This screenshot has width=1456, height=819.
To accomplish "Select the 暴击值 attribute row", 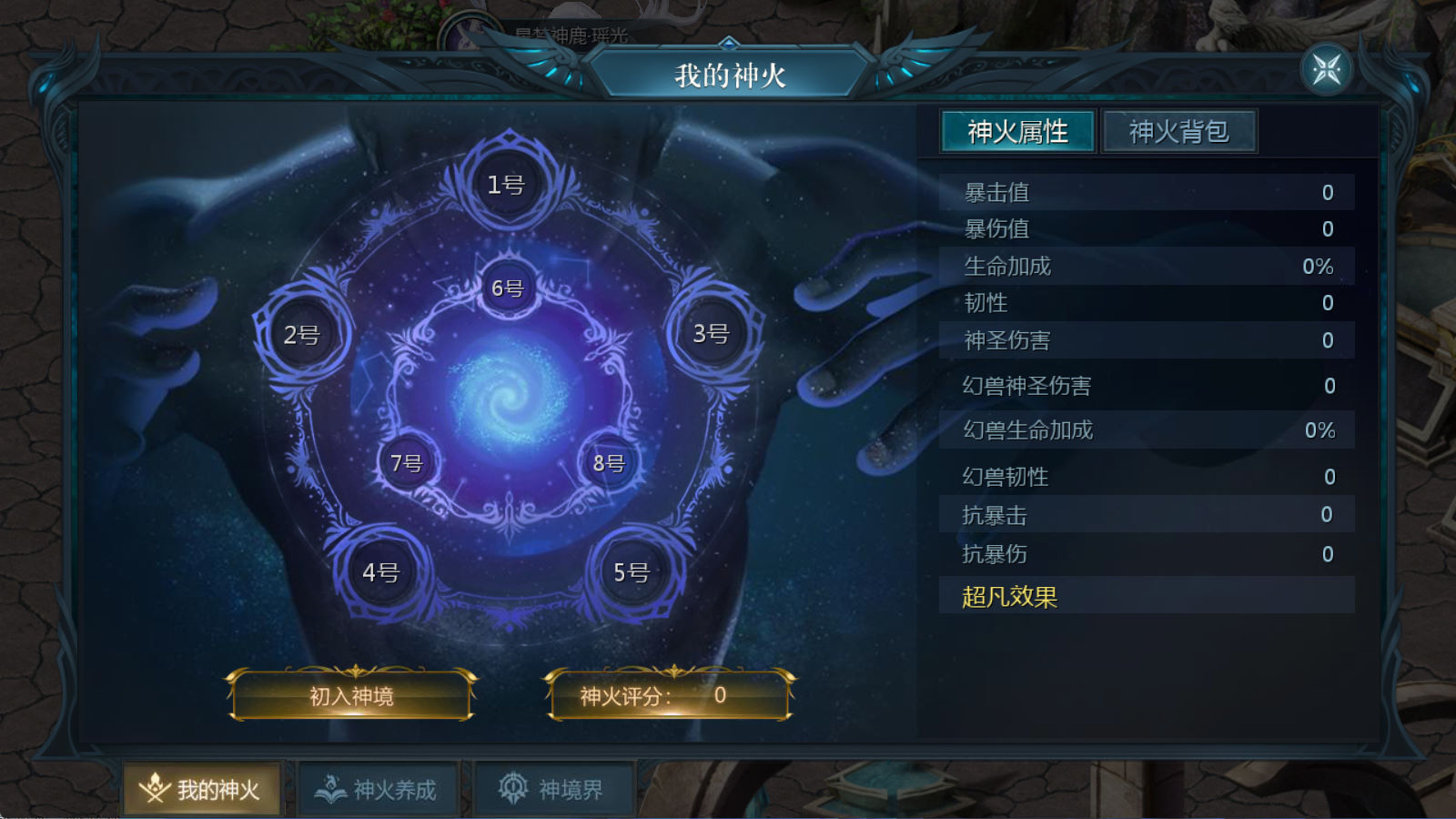I will [1147, 192].
